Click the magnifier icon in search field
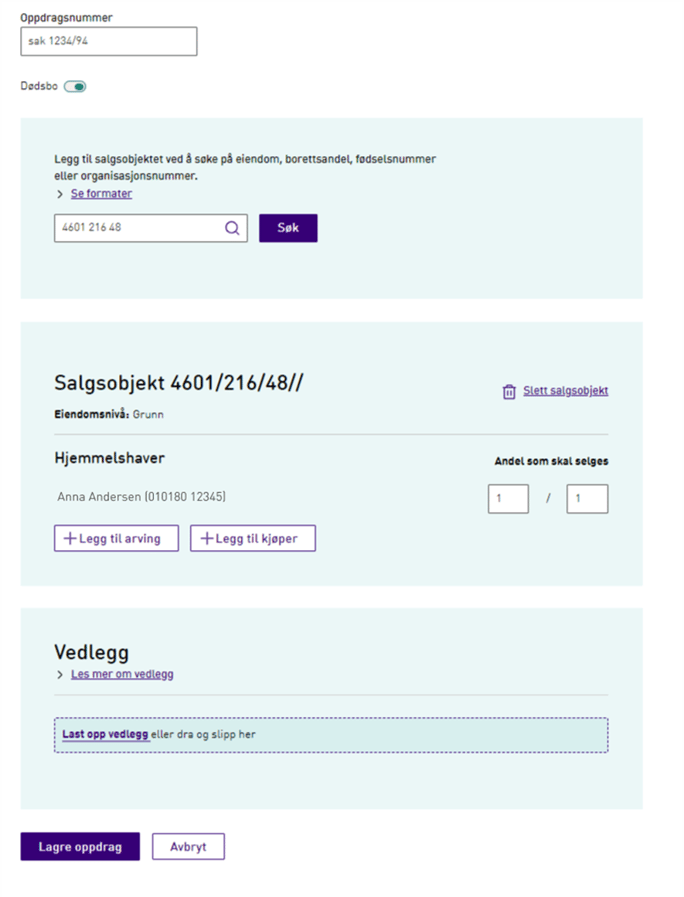684x897 pixels. pos(232,228)
